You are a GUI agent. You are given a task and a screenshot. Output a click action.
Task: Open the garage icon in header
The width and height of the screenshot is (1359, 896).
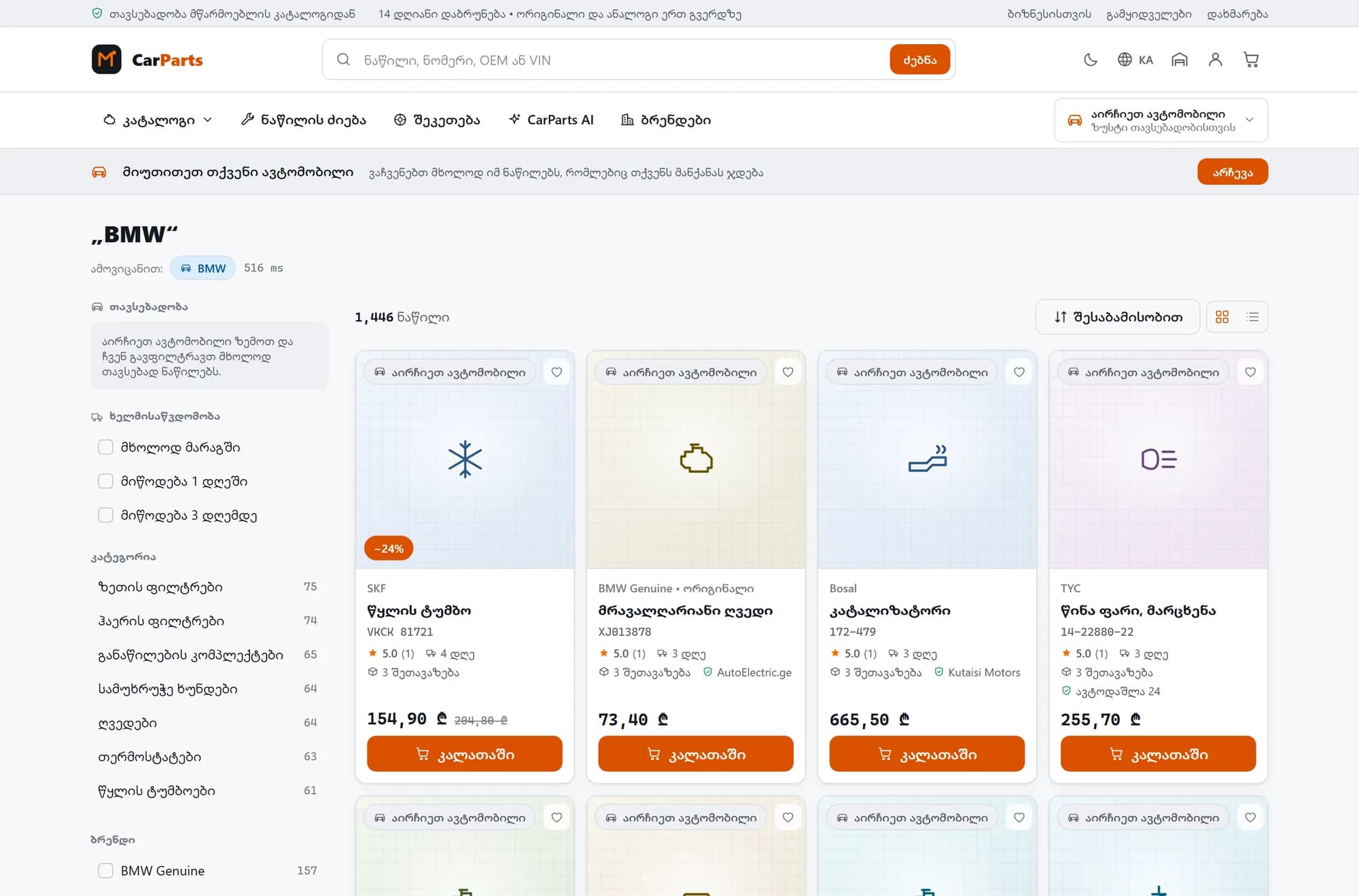pos(1180,60)
